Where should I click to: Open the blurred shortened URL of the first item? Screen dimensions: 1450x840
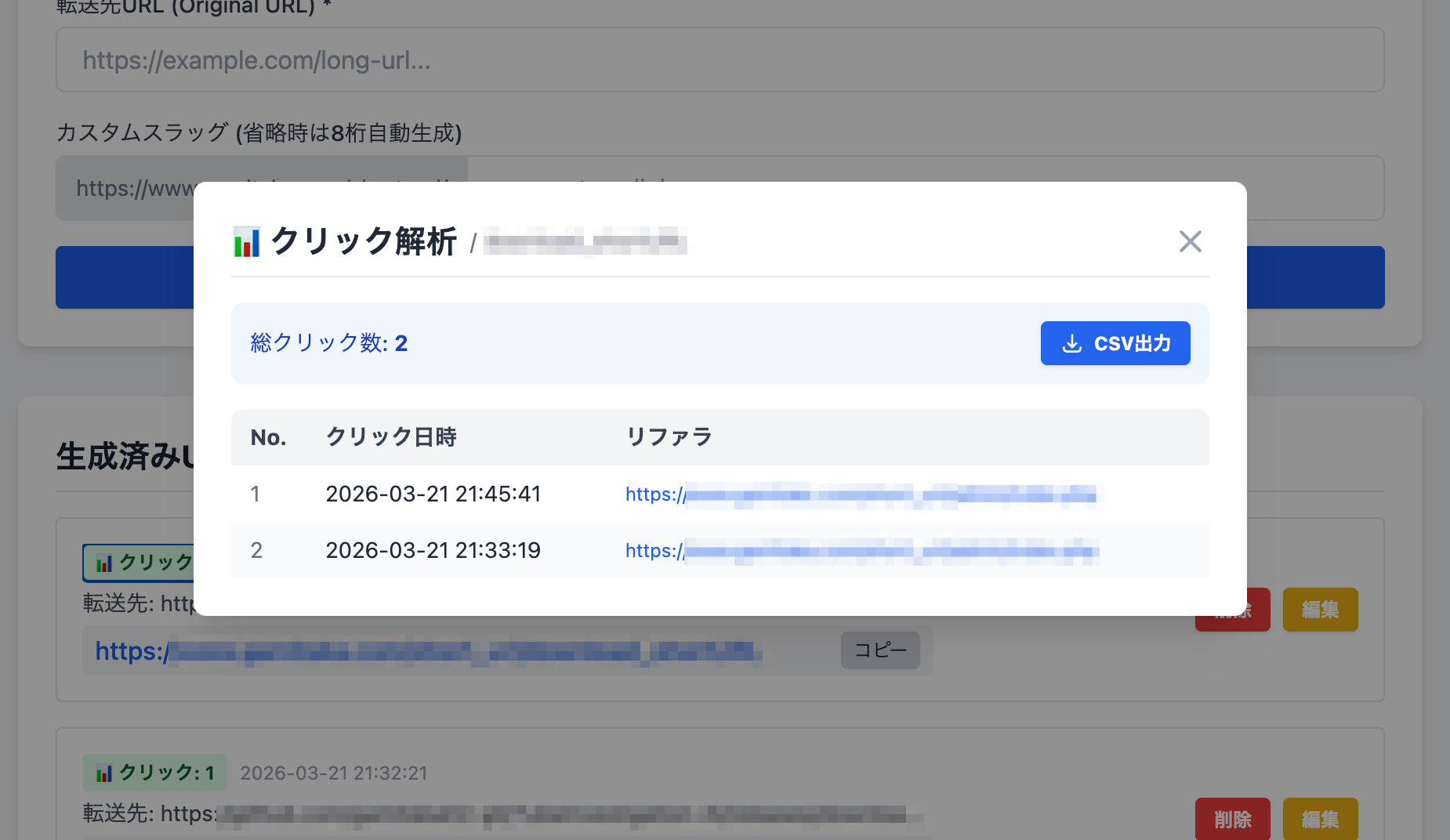[x=427, y=650]
